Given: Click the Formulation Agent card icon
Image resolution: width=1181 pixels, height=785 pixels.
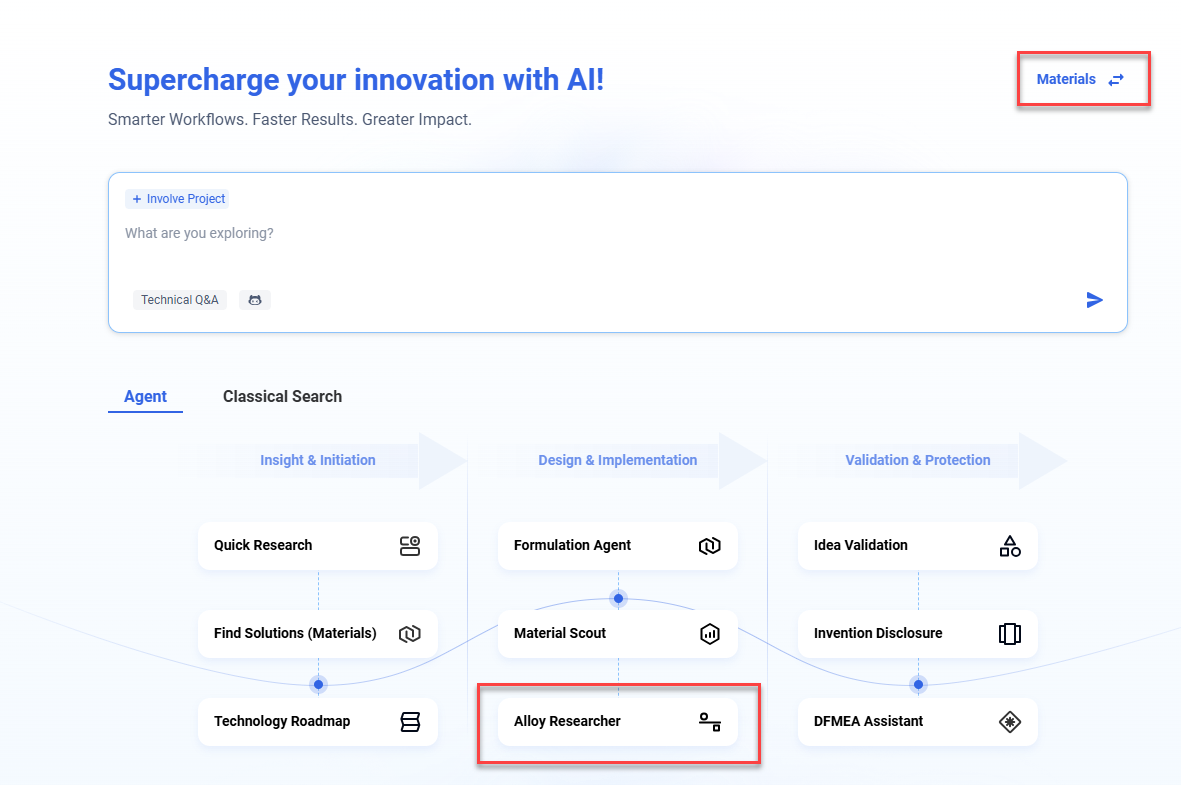Looking at the screenshot, I should [x=709, y=546].
